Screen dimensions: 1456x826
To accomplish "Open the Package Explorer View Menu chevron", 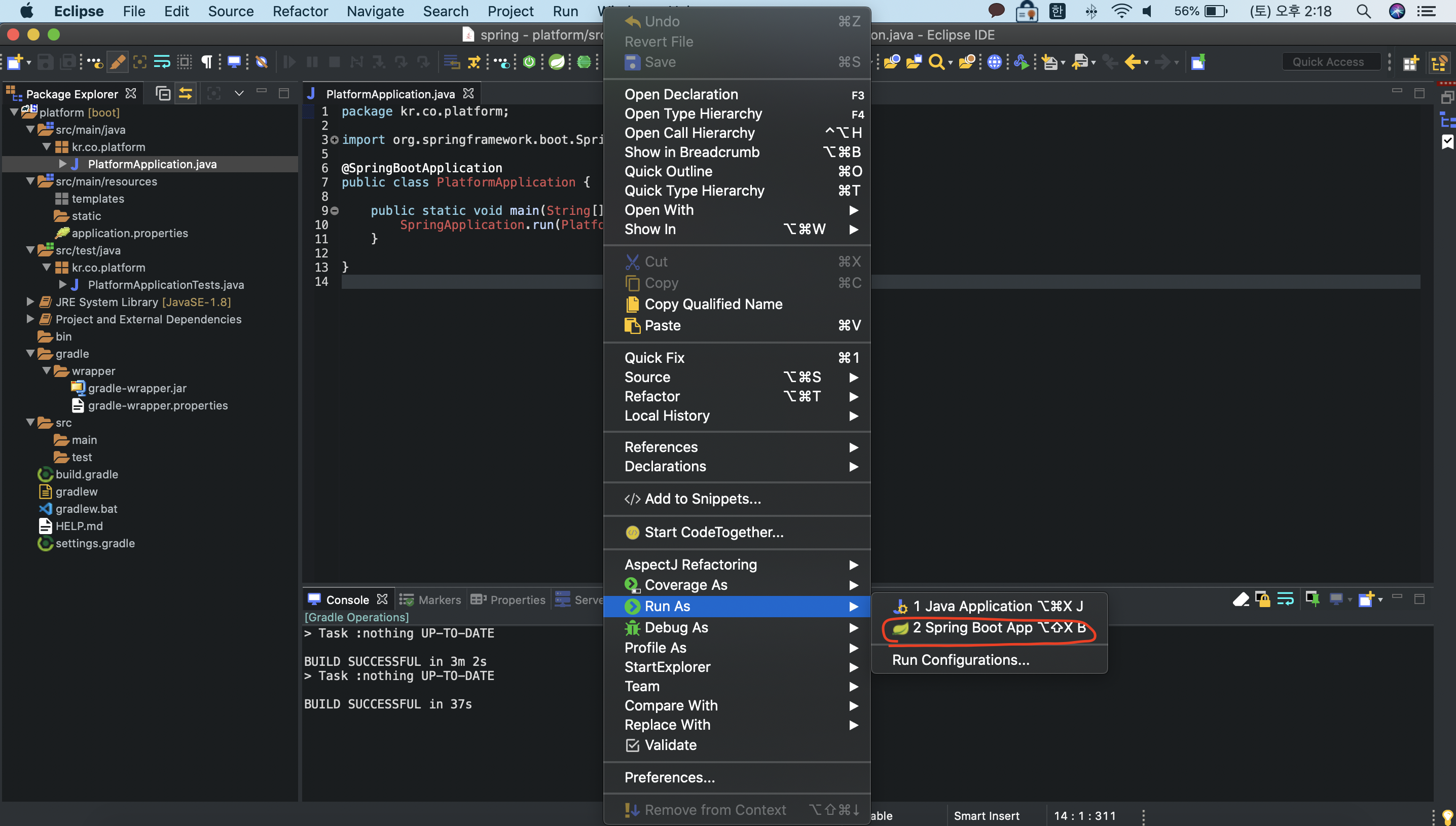I will tap(239, 93).
